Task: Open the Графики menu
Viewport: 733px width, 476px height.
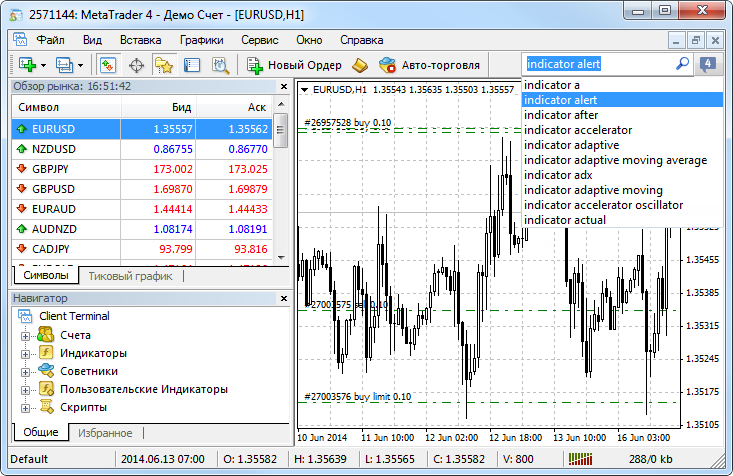Action: coord(201,40)
